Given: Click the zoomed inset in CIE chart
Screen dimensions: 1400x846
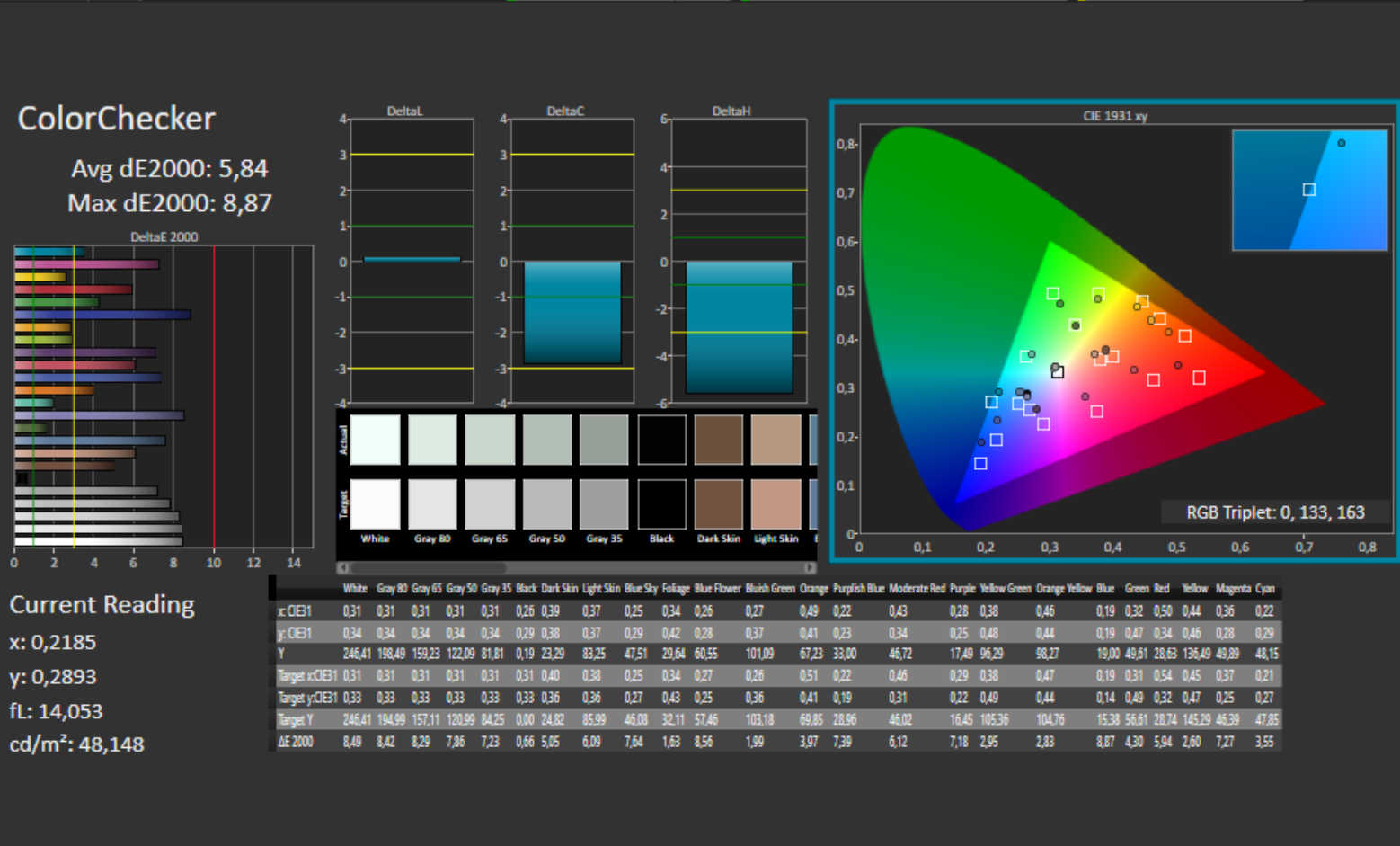Looking at the screenshot, I should point(1309,190).
